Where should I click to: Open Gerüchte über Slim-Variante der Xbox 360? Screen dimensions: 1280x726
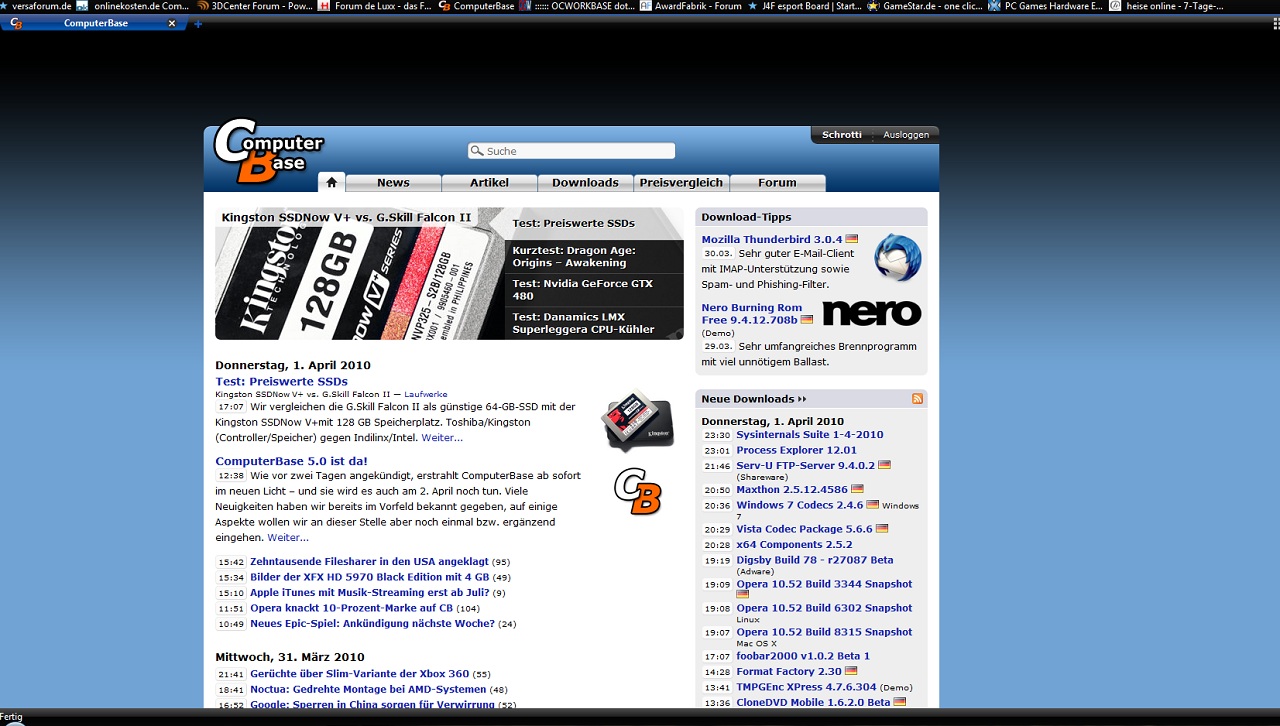coord(359,674)
